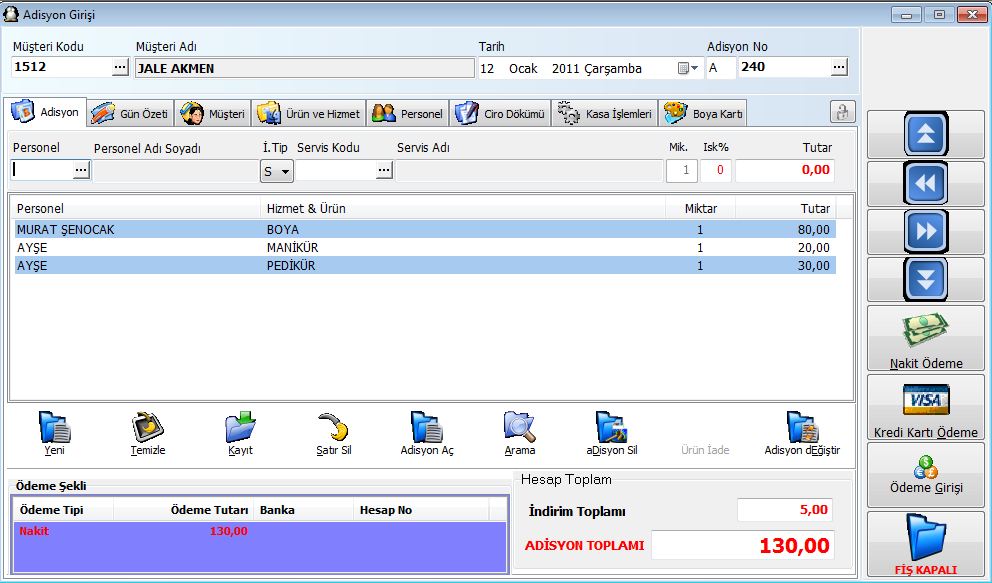Click the Yeni (new) folder icon

pyautogui.click(x=54, y=427)
